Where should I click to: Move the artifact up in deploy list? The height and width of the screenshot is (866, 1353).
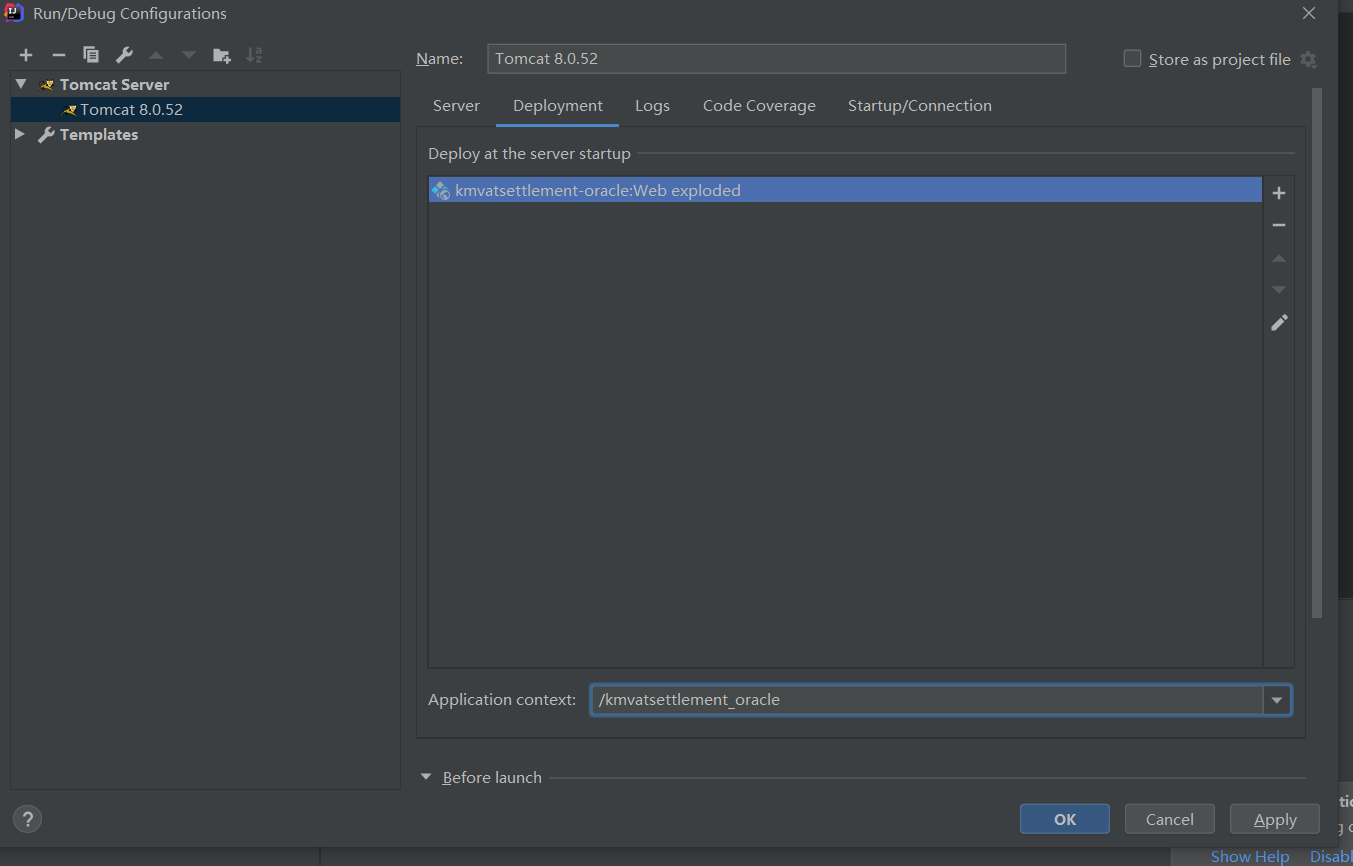point(1278,258)
